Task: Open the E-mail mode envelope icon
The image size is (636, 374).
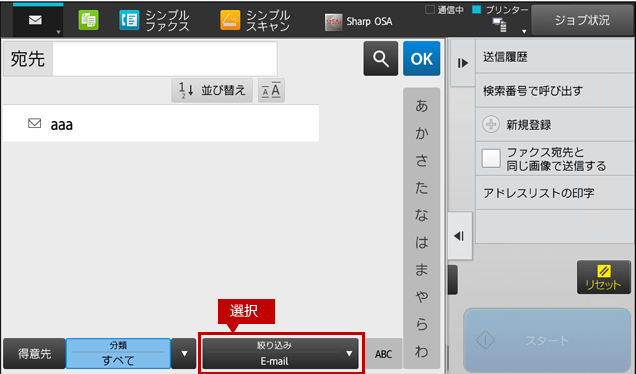Action: 36,20
